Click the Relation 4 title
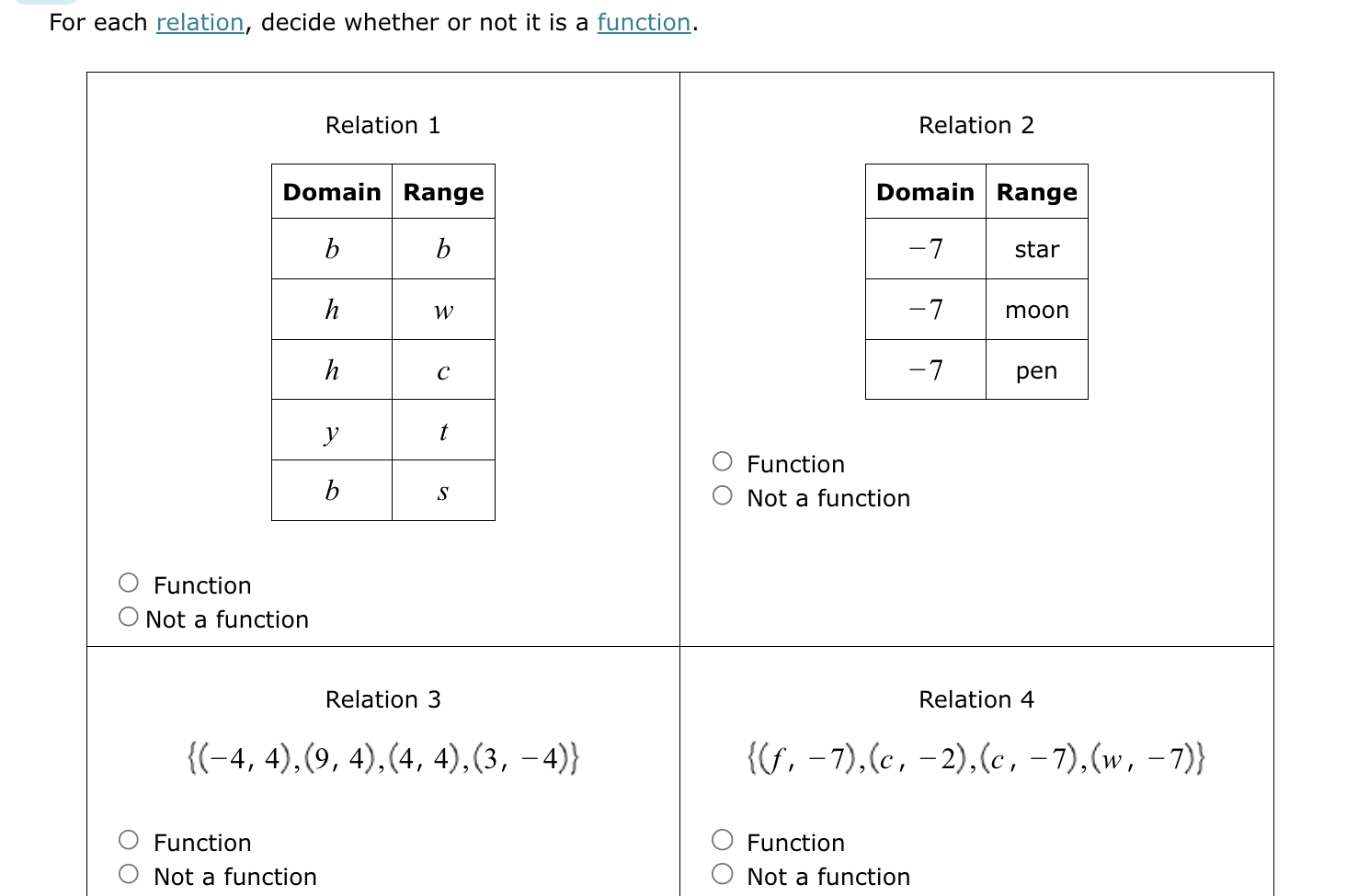The height and width of the screenshot is (896, 1358). point(976,699)
